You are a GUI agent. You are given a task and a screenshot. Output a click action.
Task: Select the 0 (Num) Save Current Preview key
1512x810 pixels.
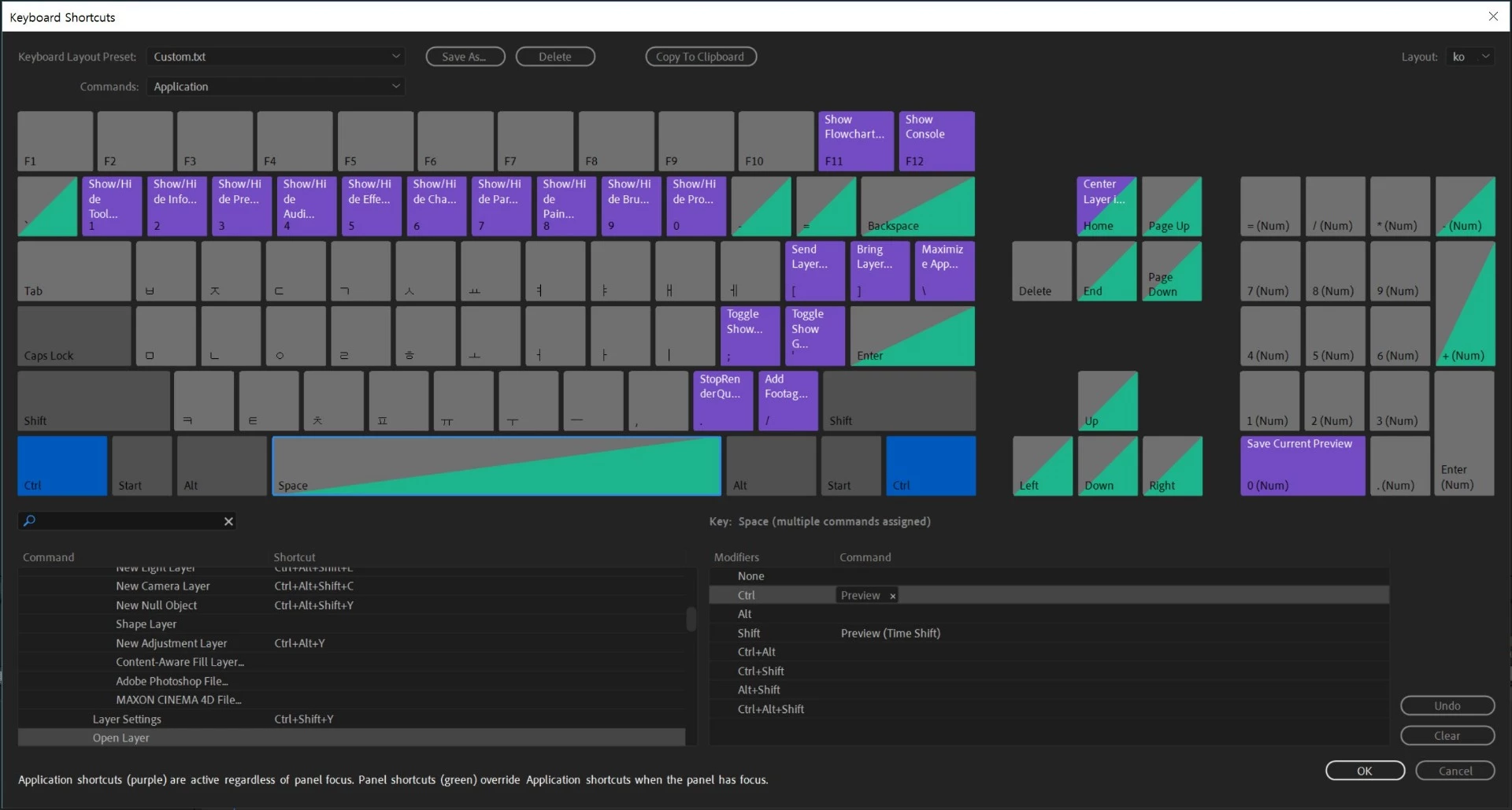click(1303, 466)
